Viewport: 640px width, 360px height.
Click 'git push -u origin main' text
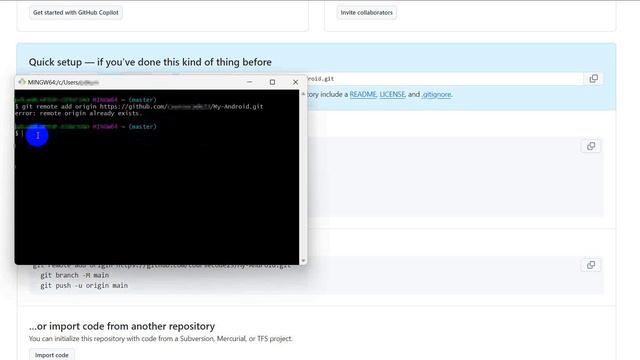(84, 286)
